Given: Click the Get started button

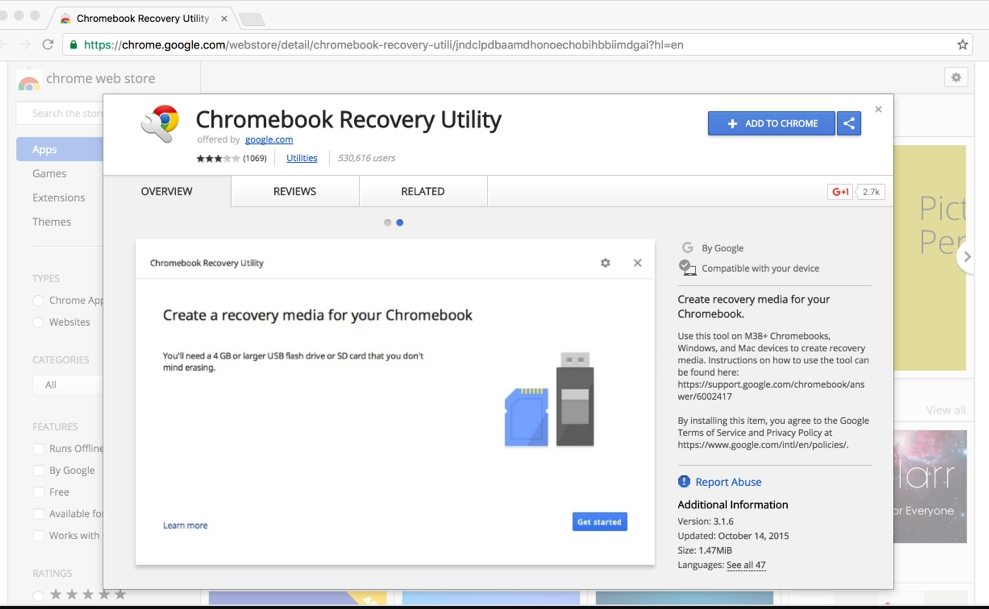Looking at the screenshot, I should [599, 521].
